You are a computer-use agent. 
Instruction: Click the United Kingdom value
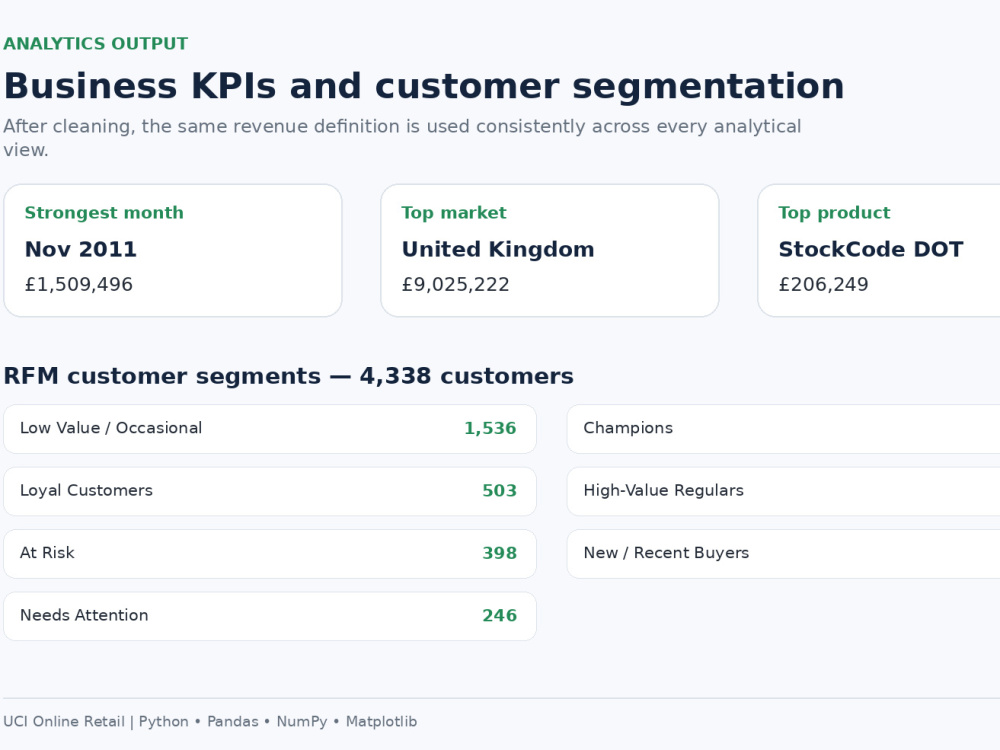click(497, 249)
